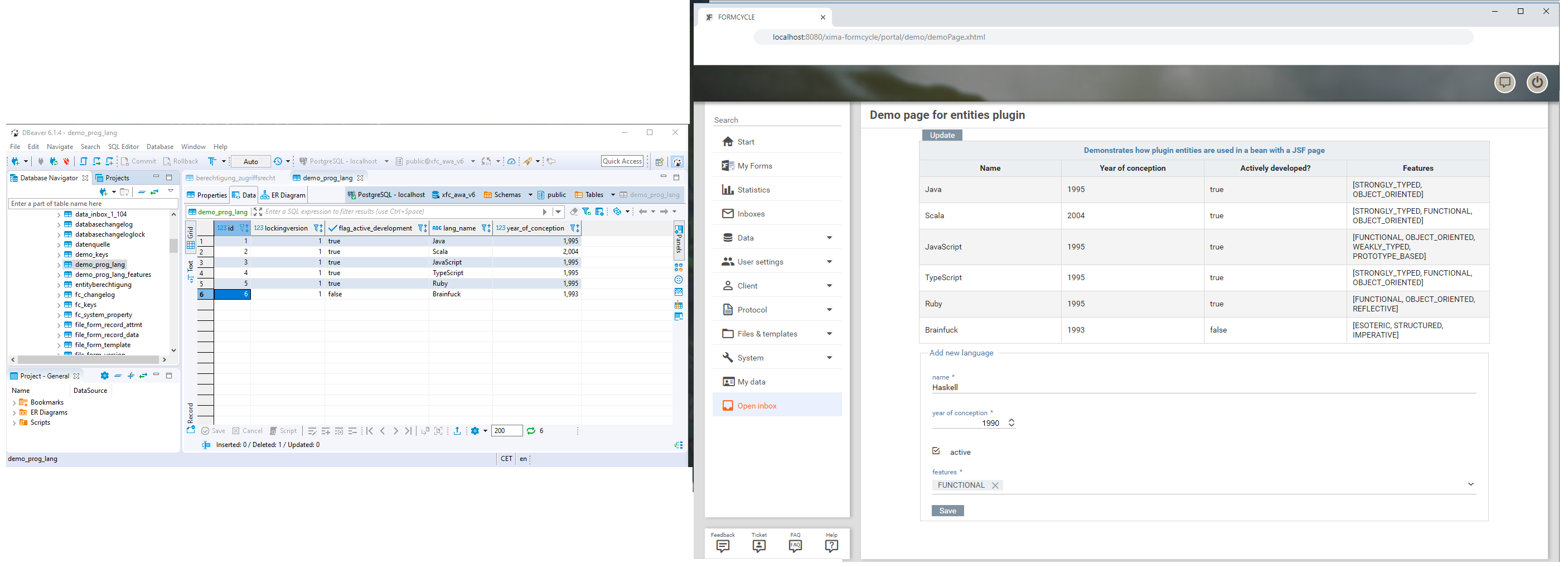Viewport: 1568px width, 567px height.
Task: Click the Disconnect red plug icon in DBeaver
Action: coord(66,161)
